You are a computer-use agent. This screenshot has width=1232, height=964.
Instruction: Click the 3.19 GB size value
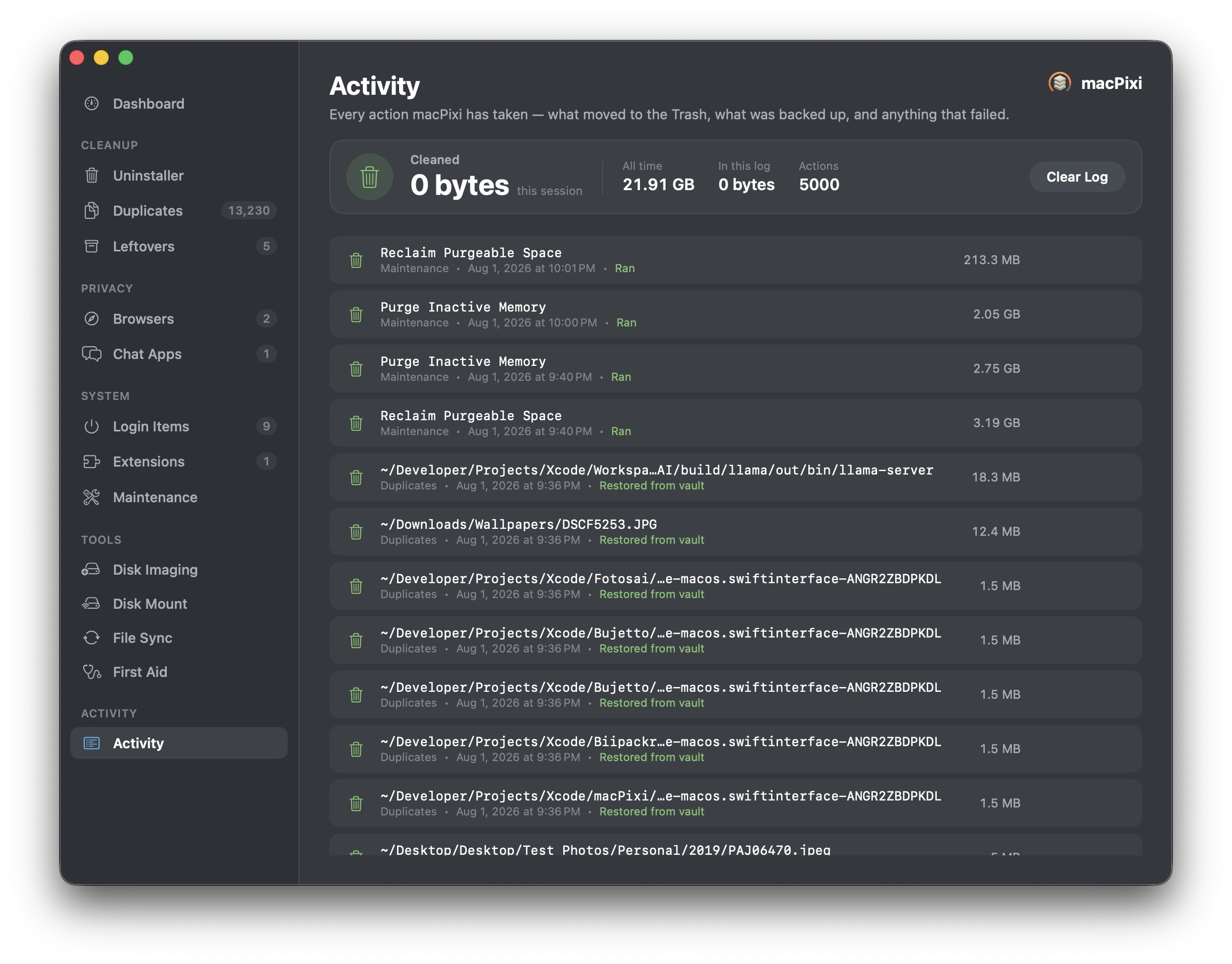pos(996,423)
